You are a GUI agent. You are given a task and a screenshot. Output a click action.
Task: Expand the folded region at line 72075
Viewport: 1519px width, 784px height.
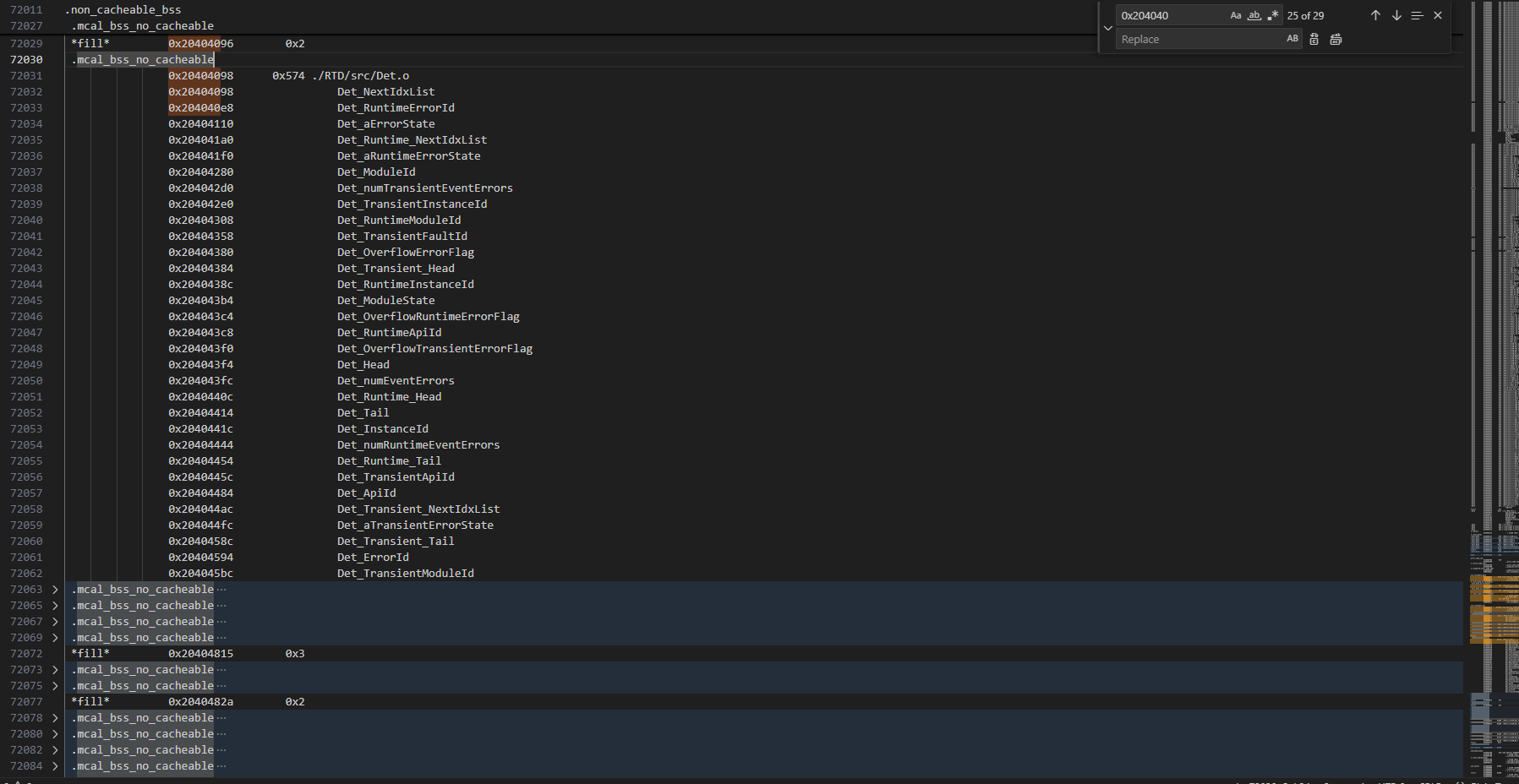(x=55, y=686)
